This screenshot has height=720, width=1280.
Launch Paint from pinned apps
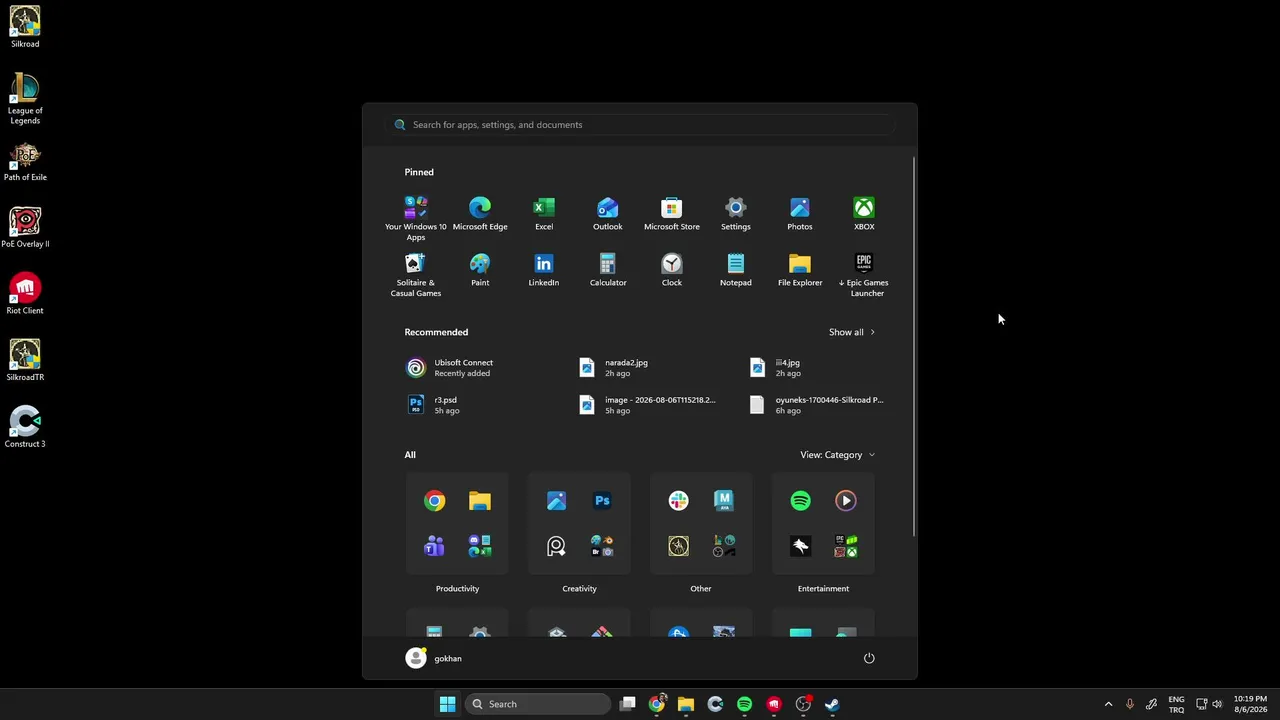tap(480, 269)
